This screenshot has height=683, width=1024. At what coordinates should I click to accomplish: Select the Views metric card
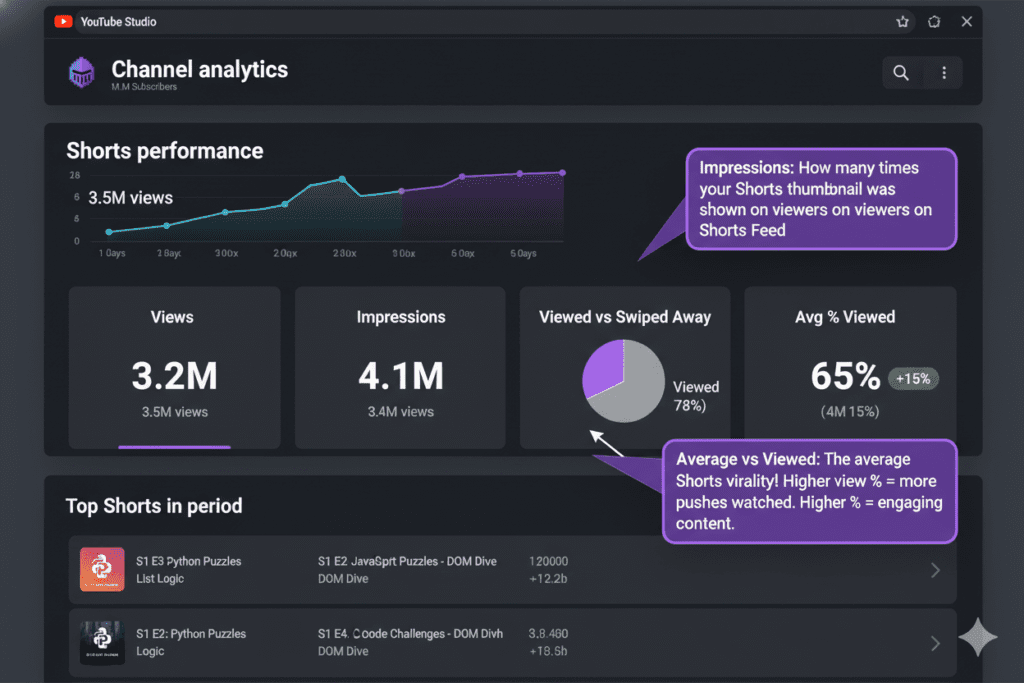[174, 367]
